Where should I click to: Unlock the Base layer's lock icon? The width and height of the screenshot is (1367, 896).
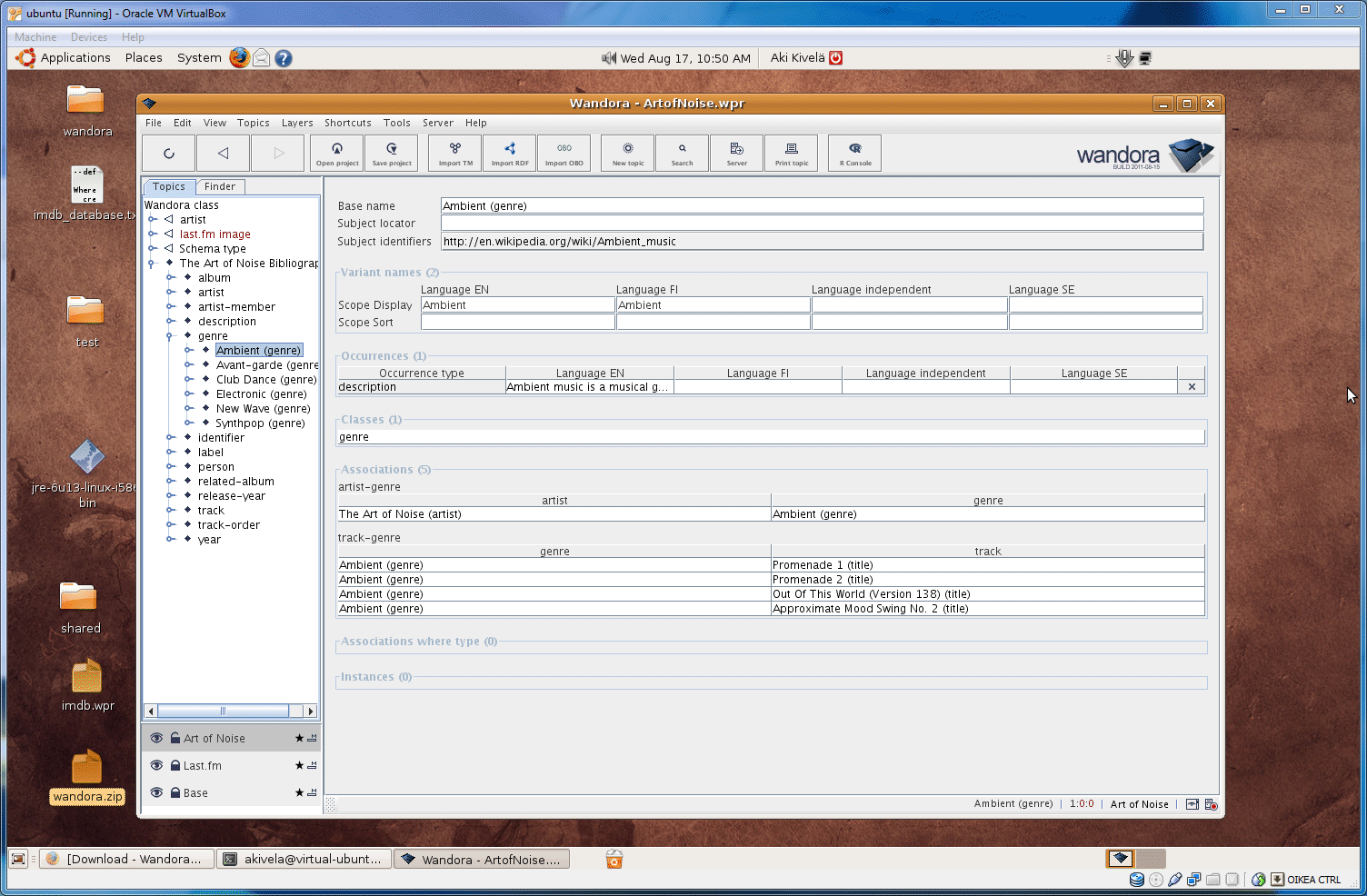point(175,792)
